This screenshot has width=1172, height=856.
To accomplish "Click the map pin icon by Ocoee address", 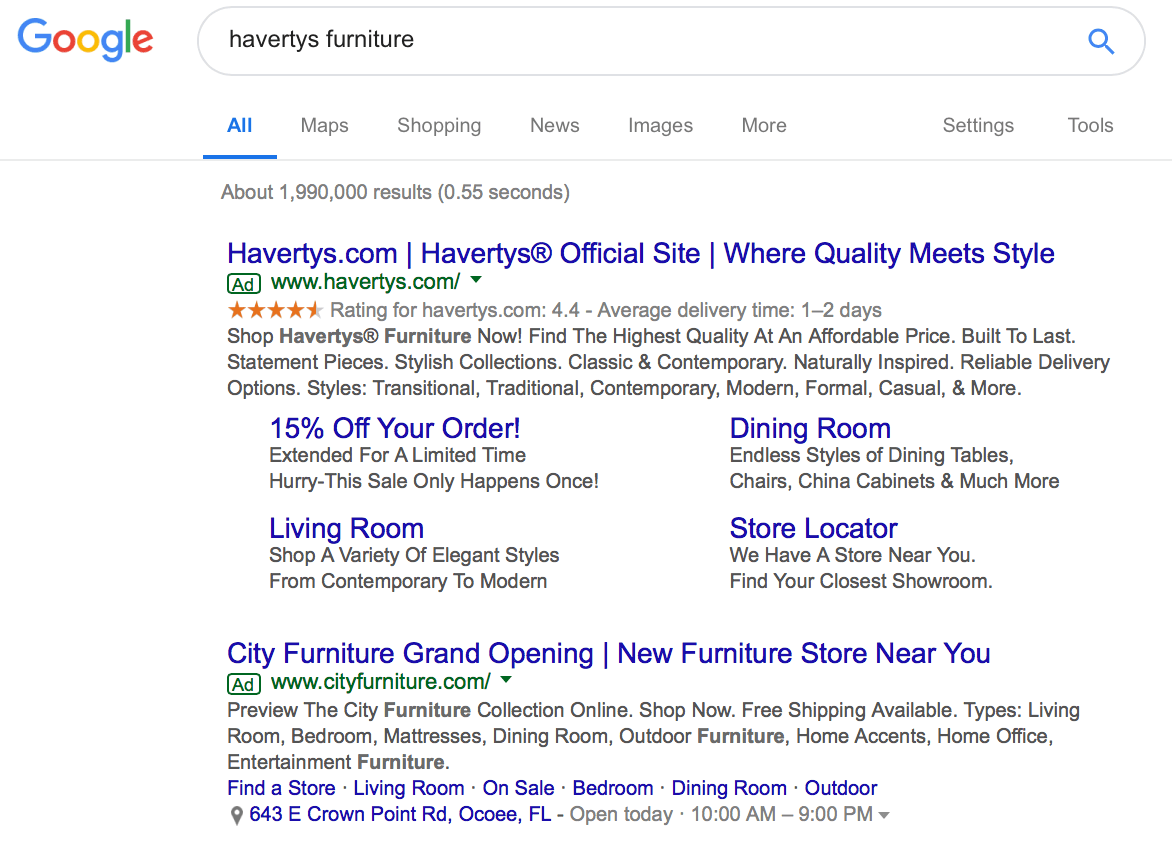I will click(236, 816).
